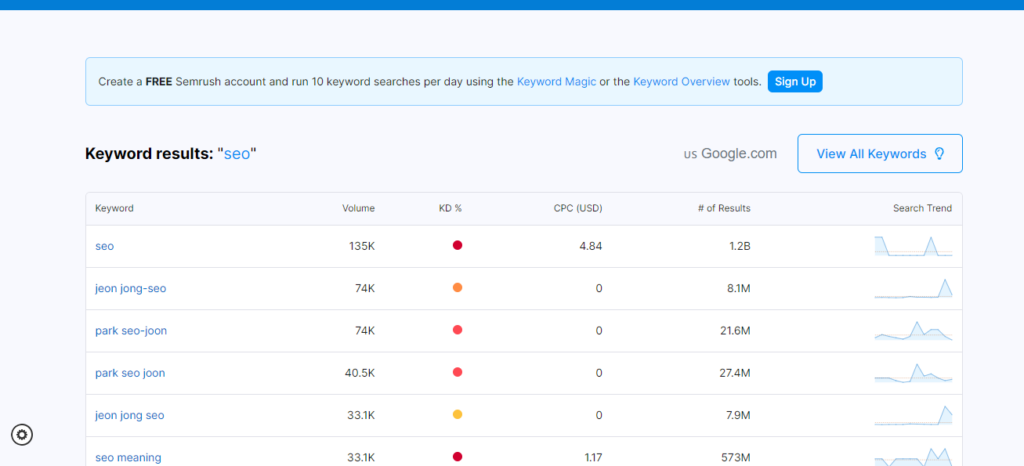Click the Search Trend column header
Viewport: 1024px width, 466px height.
click(922, 208)
